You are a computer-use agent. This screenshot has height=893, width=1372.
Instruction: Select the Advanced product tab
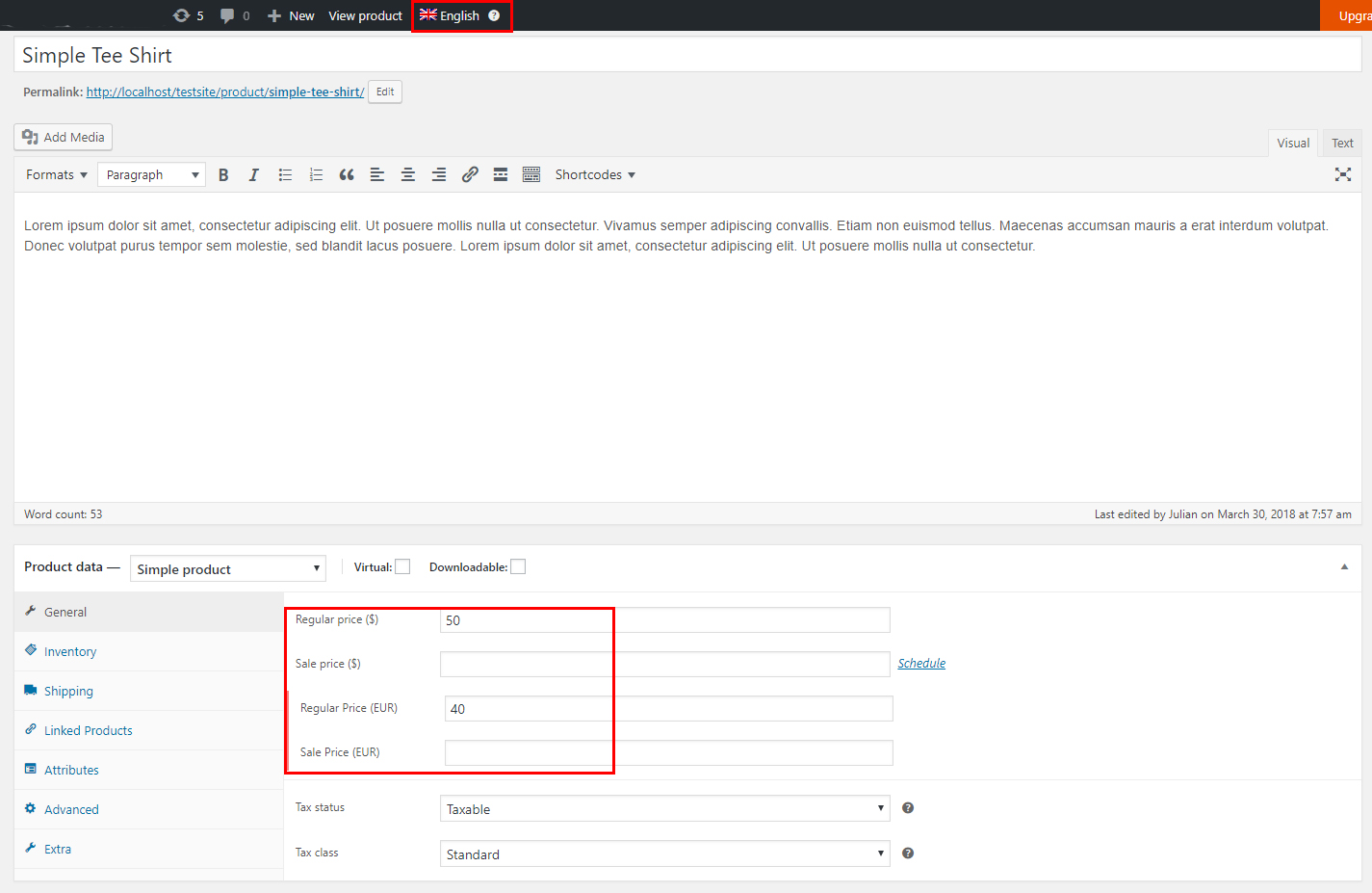tap(149, 809)
